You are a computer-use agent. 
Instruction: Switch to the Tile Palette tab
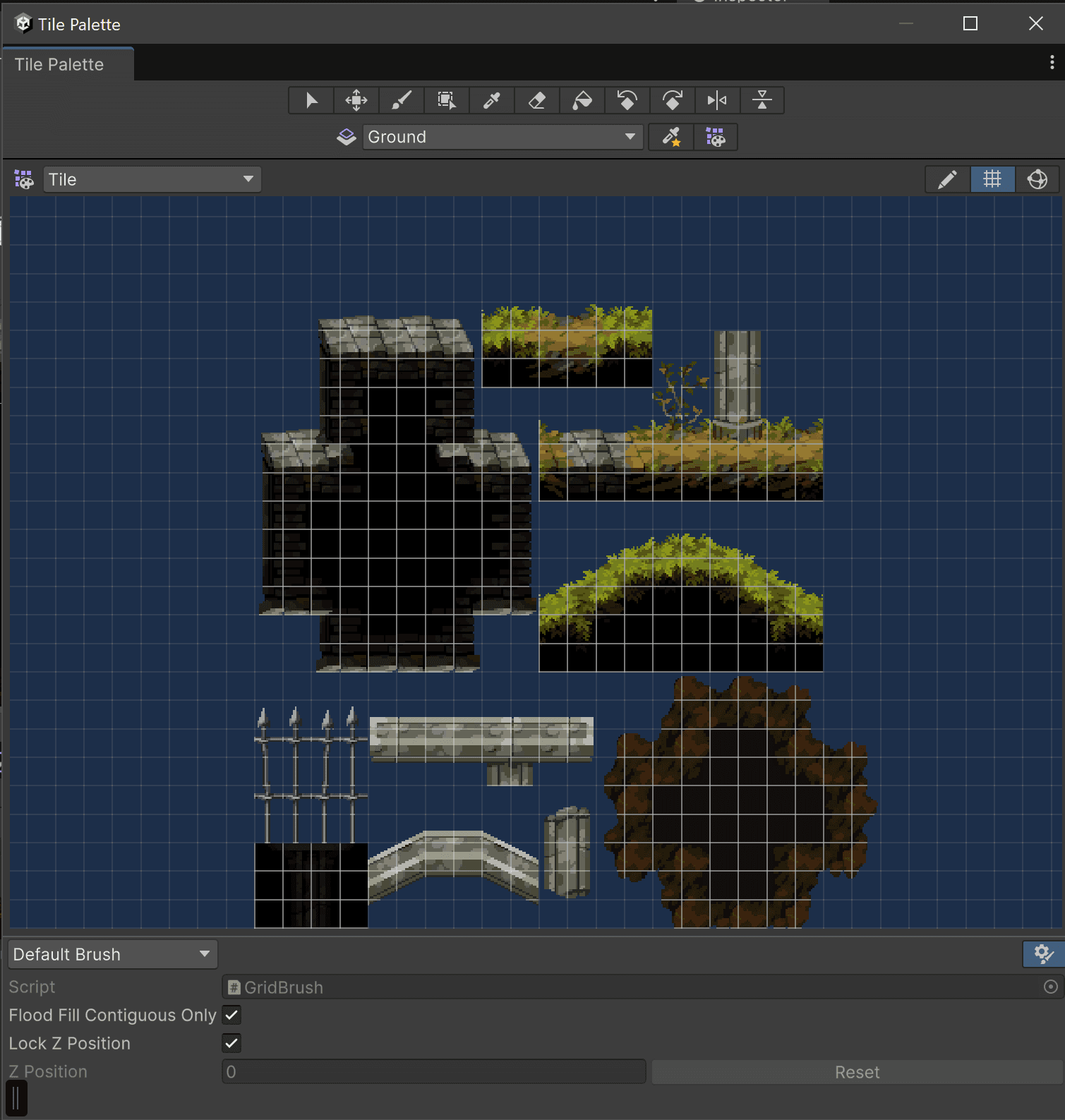point(59,64)
